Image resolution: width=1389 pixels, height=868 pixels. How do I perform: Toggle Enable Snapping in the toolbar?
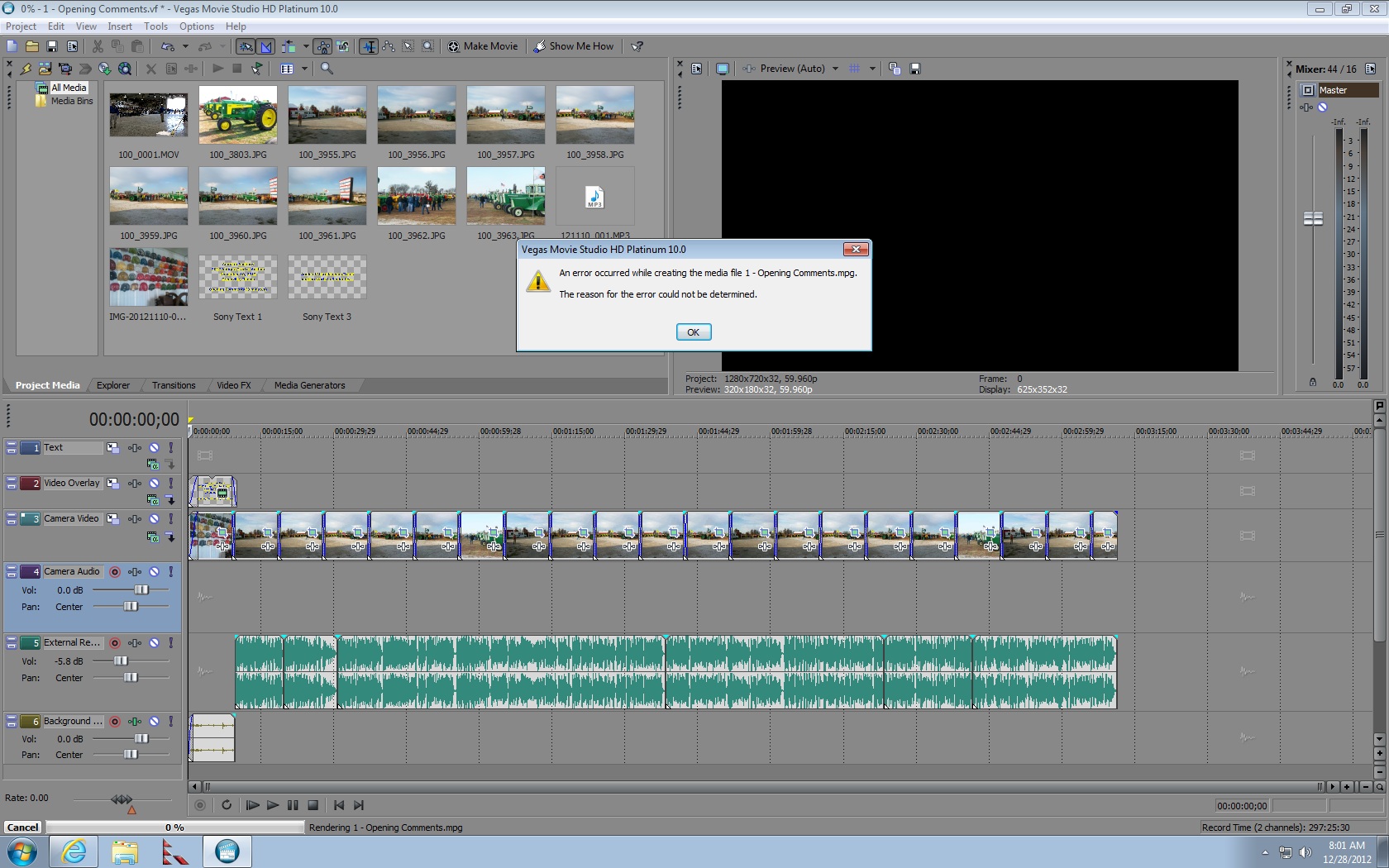point(246,46)
